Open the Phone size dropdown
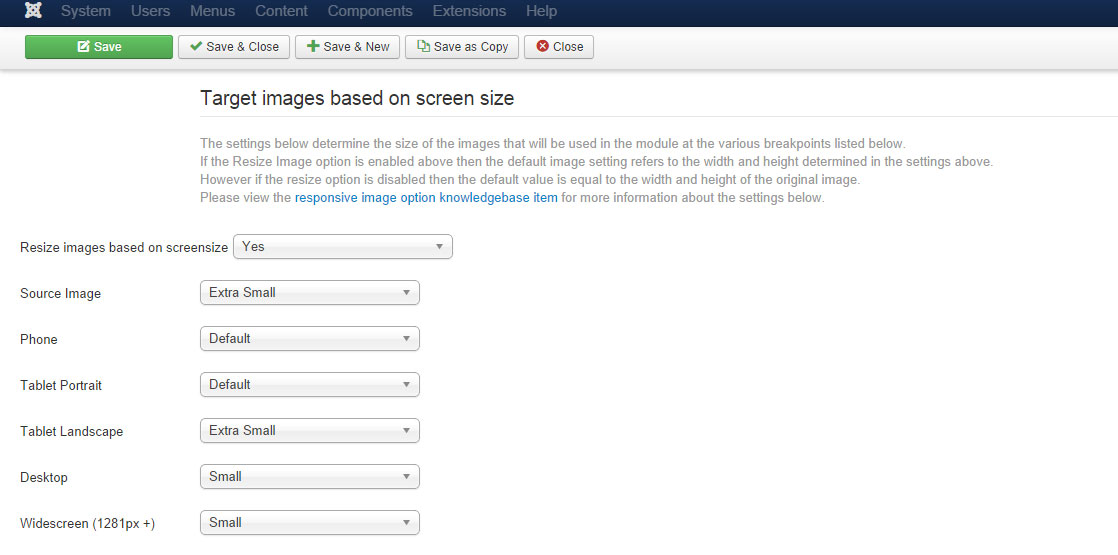1118x555 pixels. 310,339
